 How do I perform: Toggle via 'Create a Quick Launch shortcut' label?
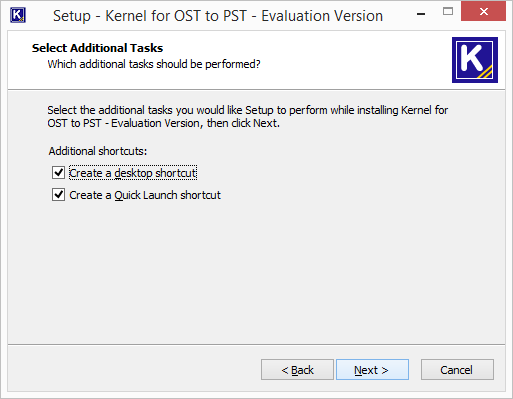tap(145, 195)
